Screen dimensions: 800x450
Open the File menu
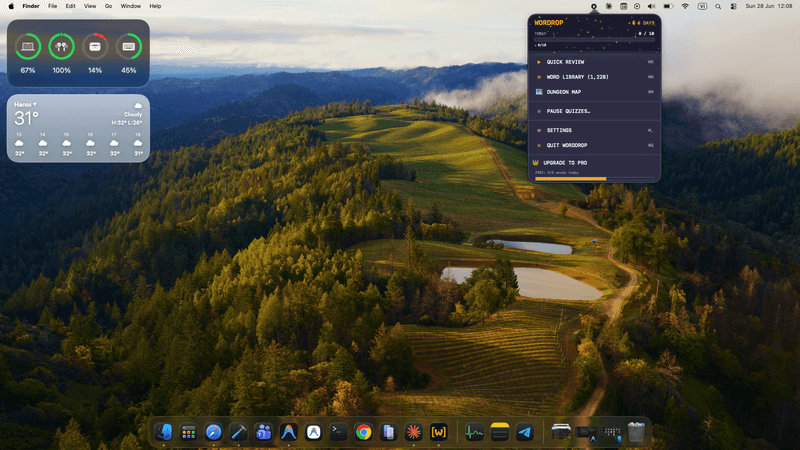pyautogui.click(x=53, y=6)
